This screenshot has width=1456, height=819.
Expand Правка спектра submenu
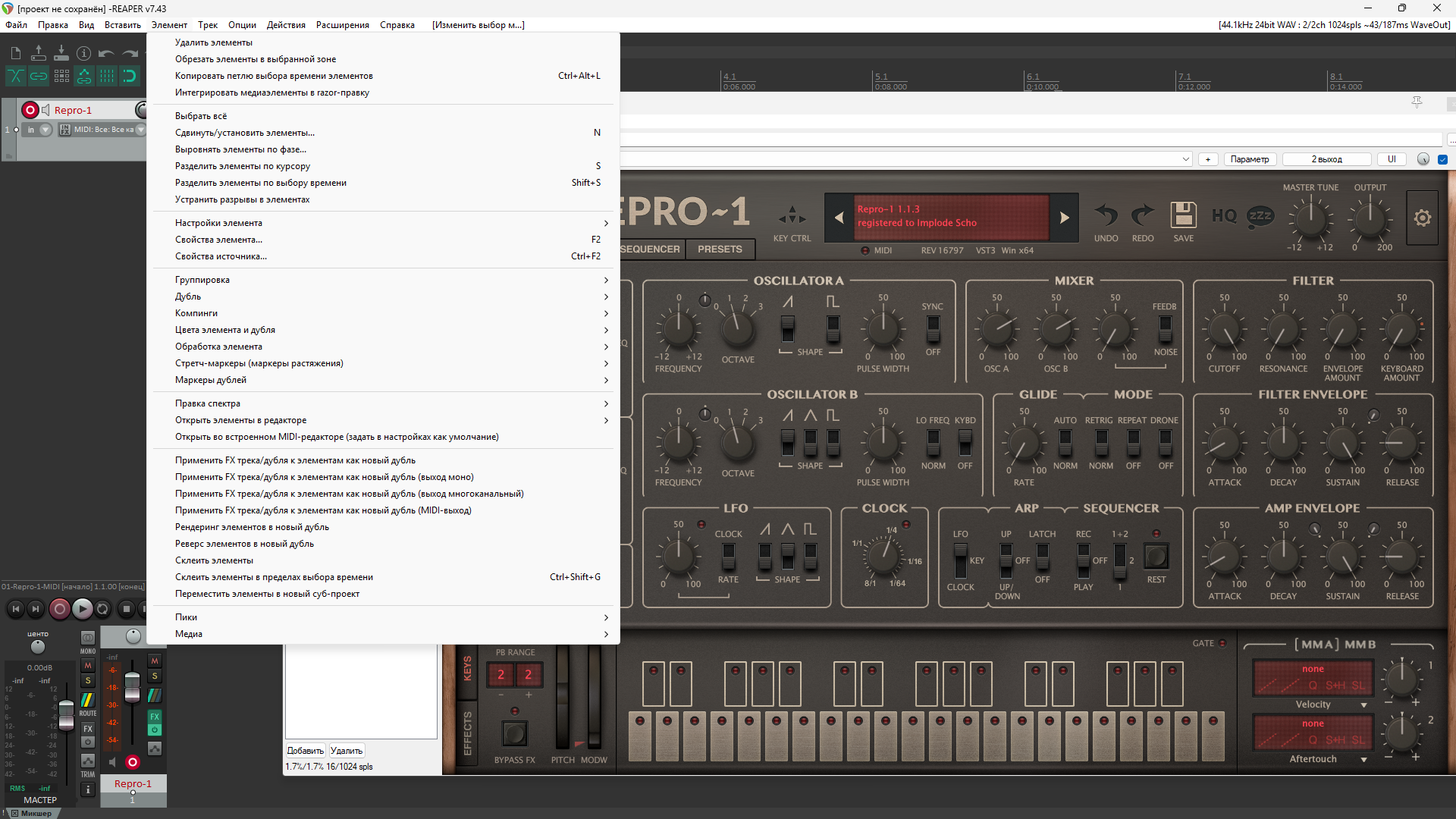click(x=383, y=403)
